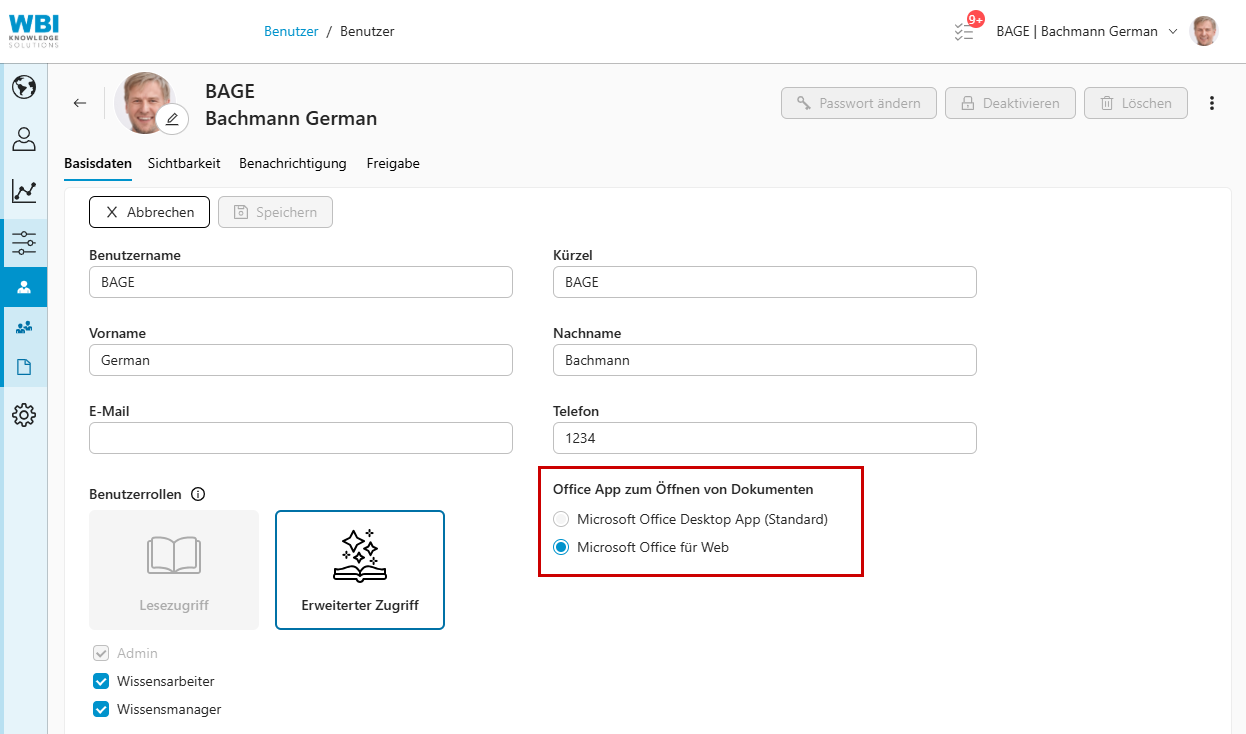Enable Microsoft Office Desktop App option
The width and height of the screenshot is (1246, 734).
(561, 519)
